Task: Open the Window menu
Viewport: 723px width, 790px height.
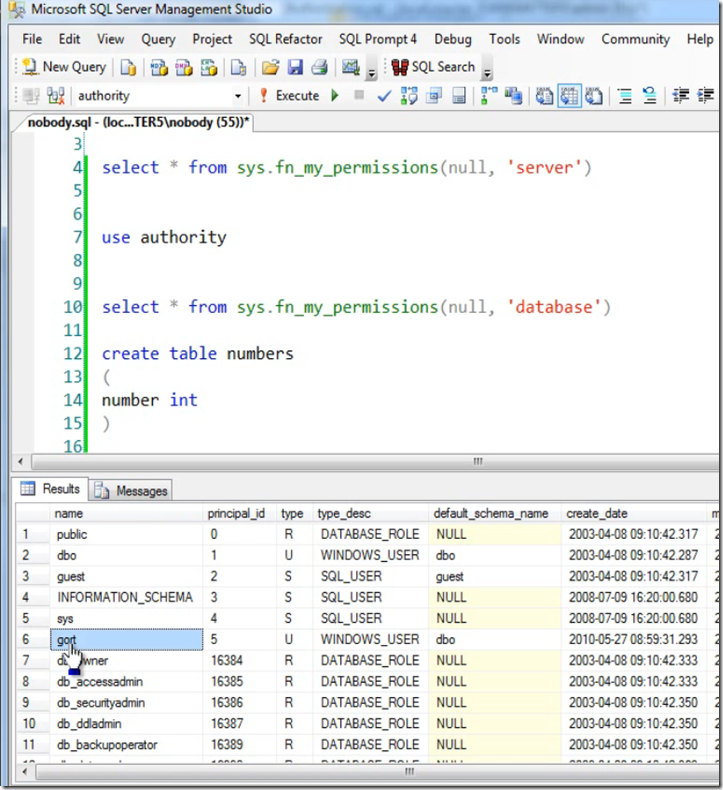Action: click(560, 39)
